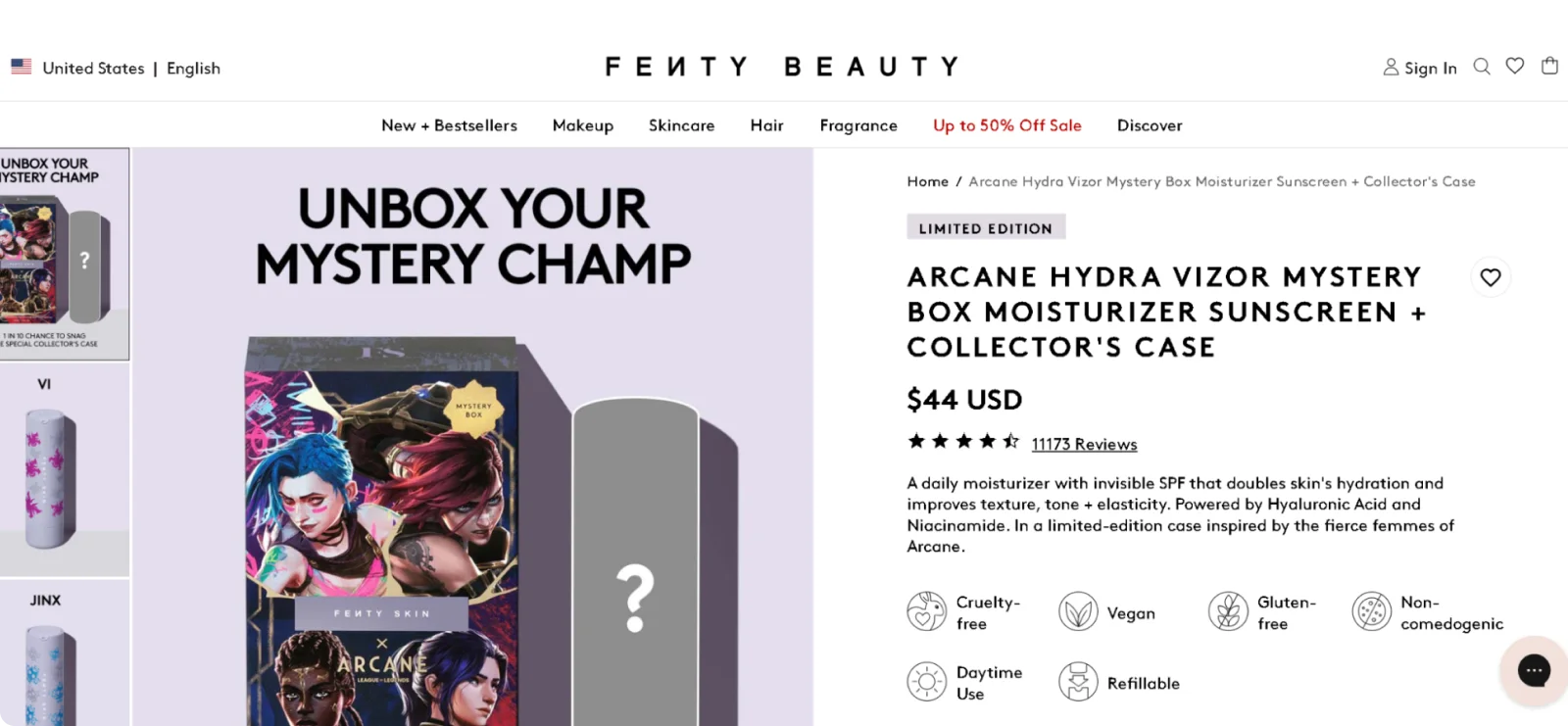Click the Daytime Use sun icon

pyautogui.click(x=926, y=682)
